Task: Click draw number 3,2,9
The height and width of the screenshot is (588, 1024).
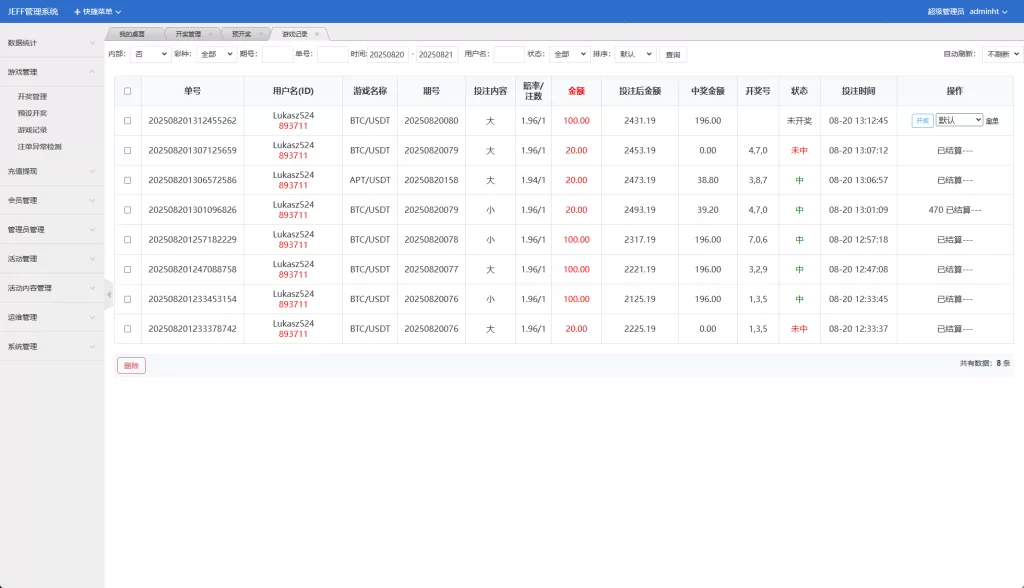Action: (x=758, y=269)
